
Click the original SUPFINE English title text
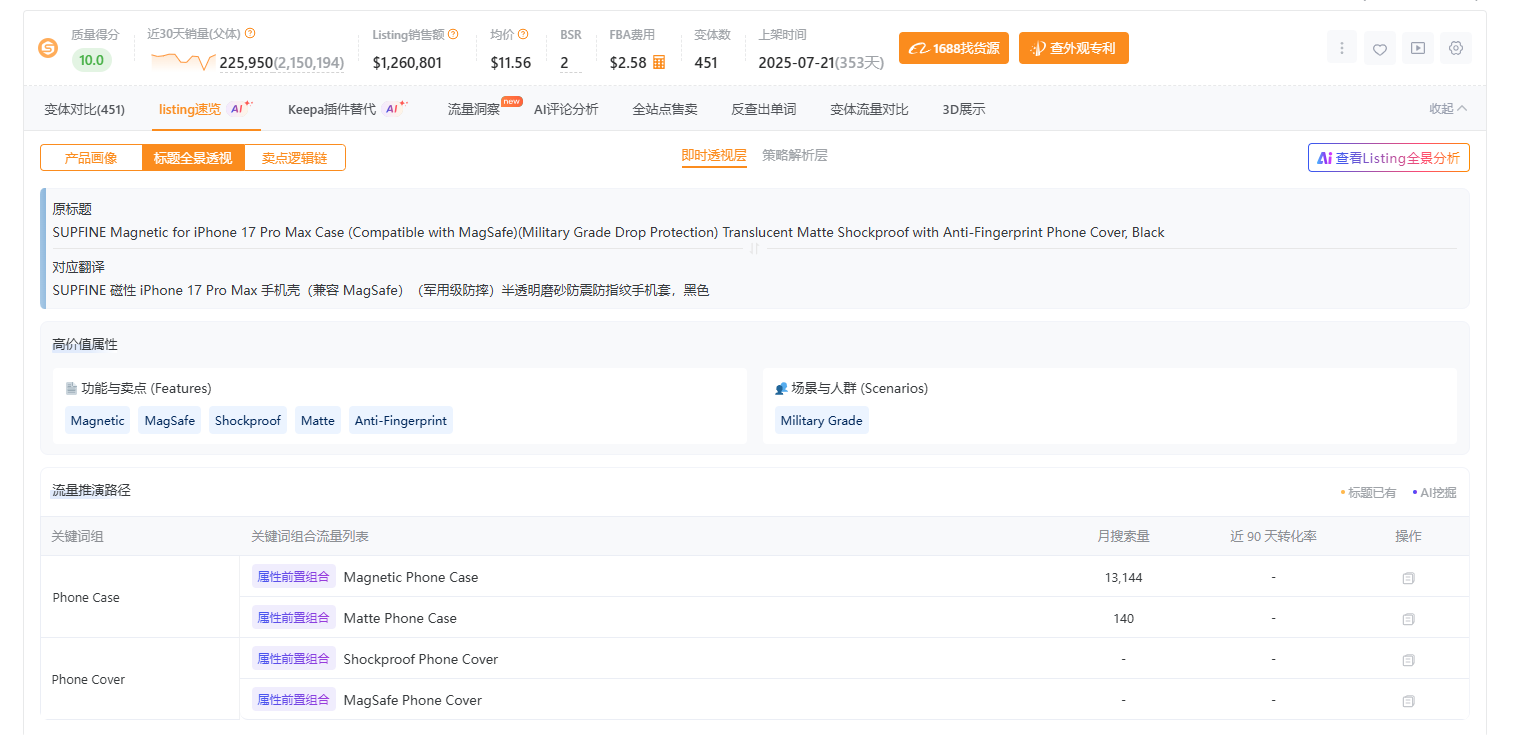[608, 232]
